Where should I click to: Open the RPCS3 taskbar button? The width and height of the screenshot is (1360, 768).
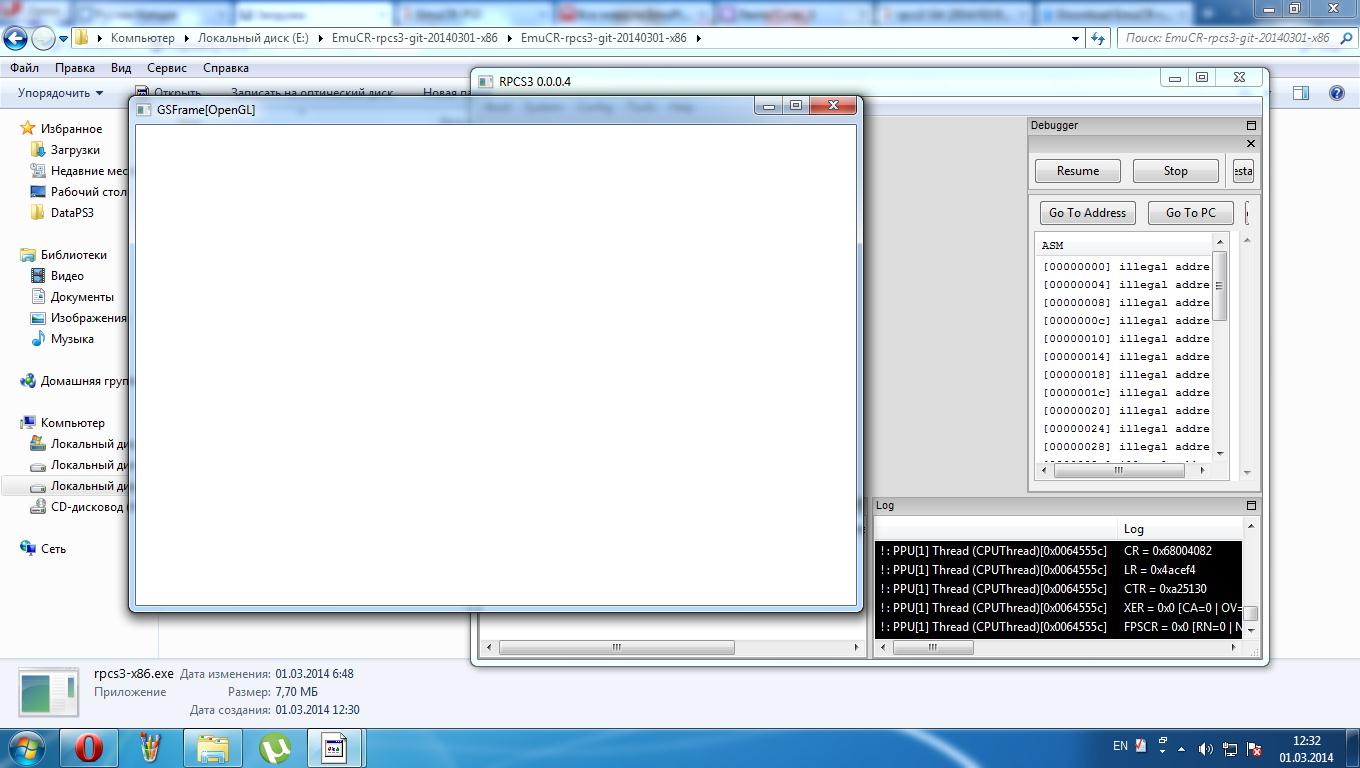pyautogui.click(x=334, y=748)
